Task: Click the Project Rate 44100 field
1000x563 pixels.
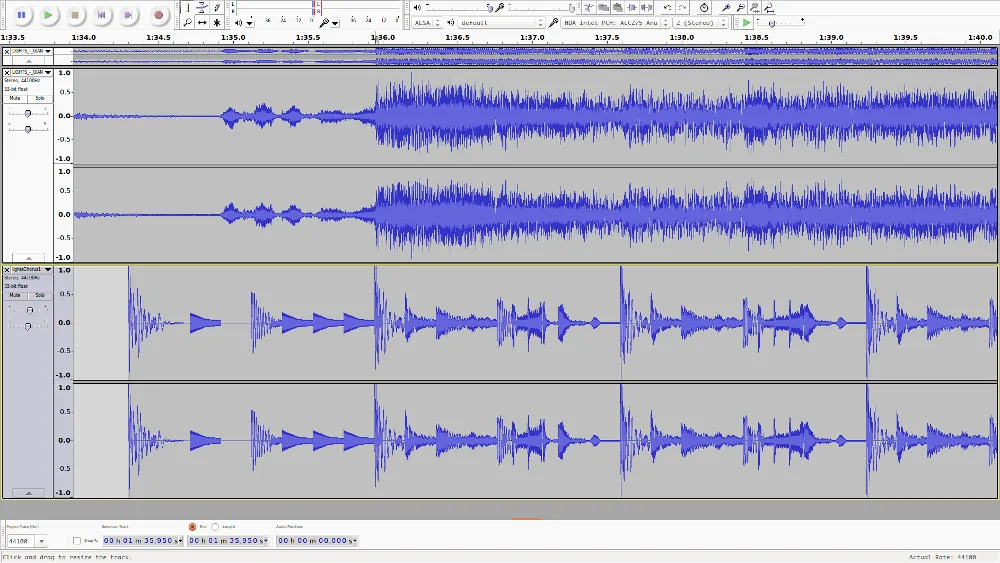Action: [22, 541]
